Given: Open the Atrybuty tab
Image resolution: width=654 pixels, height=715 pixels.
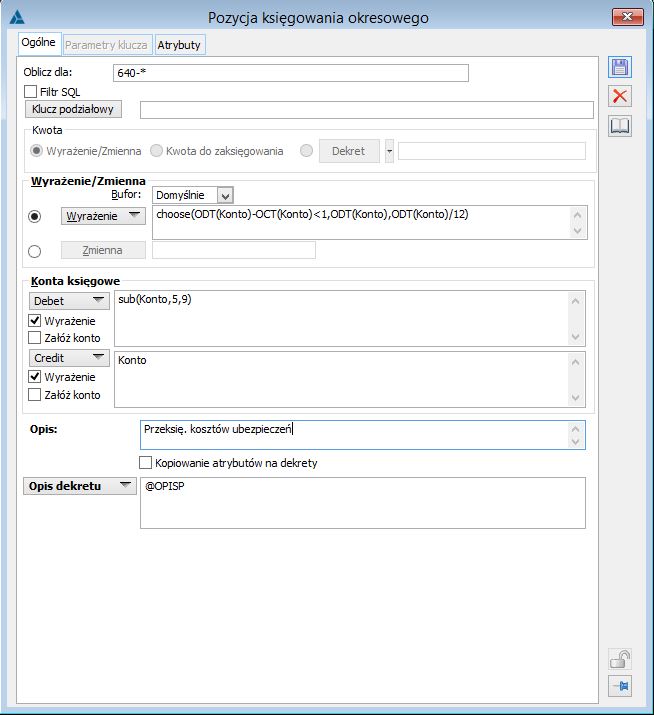Looking at the screenshot, I should pyautogui.click(x=179, y=45).
